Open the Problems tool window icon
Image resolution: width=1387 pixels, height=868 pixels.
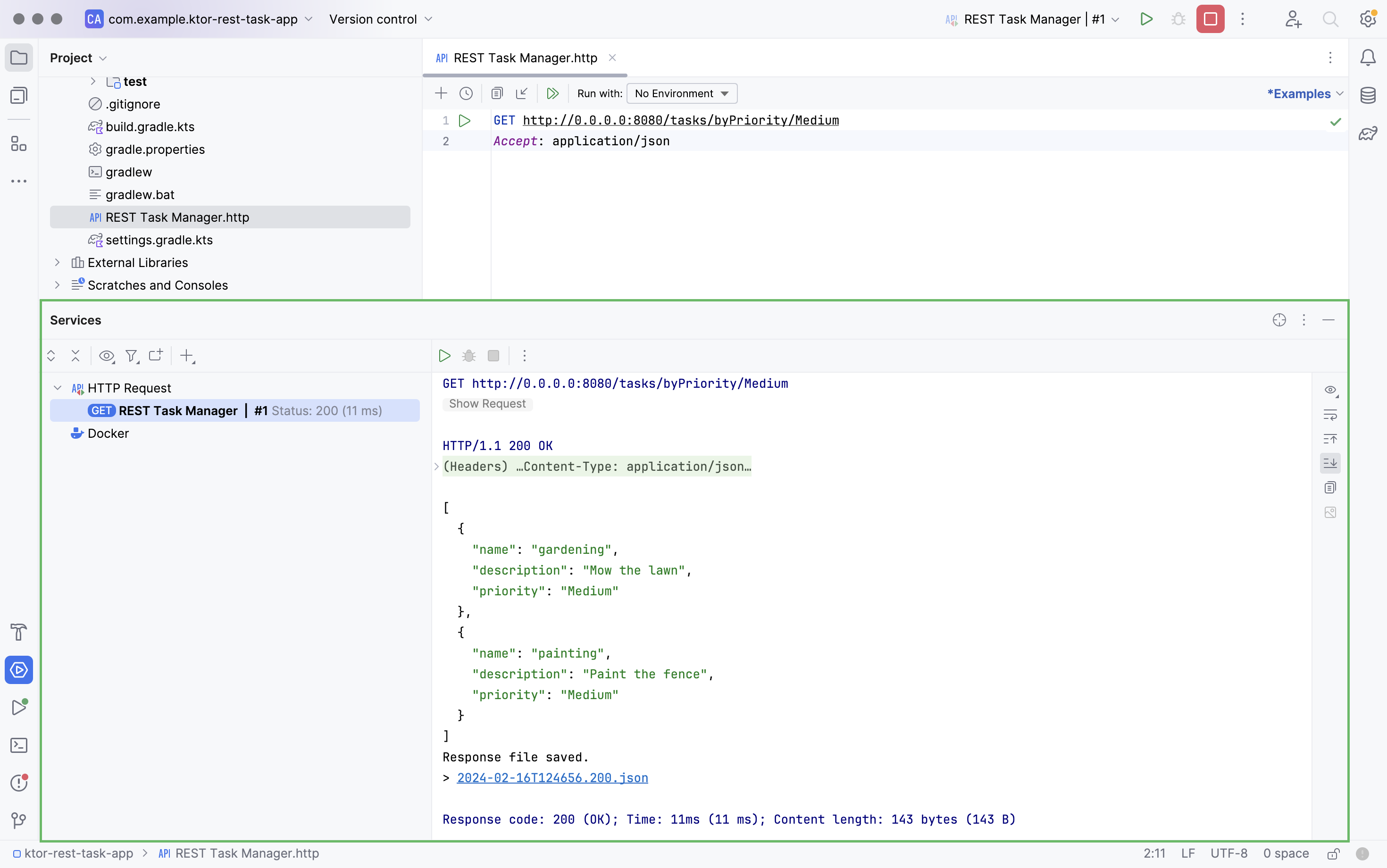pyautogui.click(x=19, y=783)
